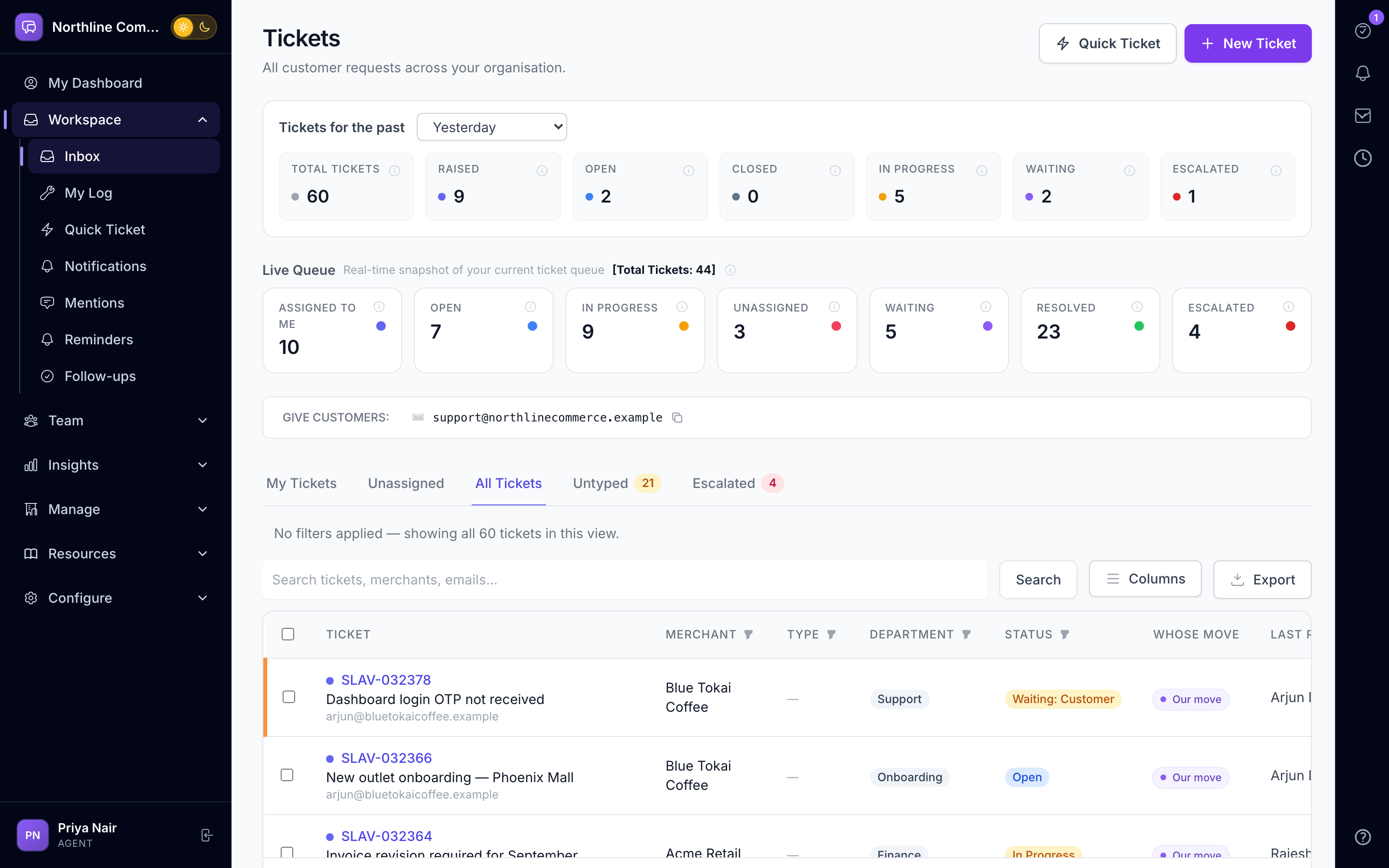This screenshot has height=868, width=1389.
Task: Show info for Unassigned live queue card
Action: [x=834, y=307]
